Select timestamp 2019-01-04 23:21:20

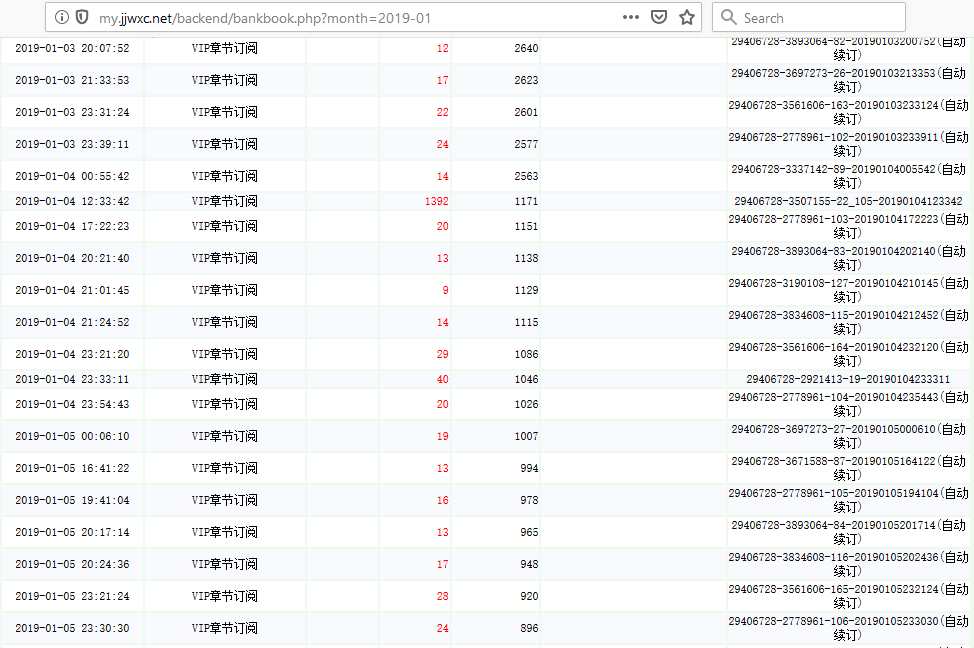(x=72, y=354)
